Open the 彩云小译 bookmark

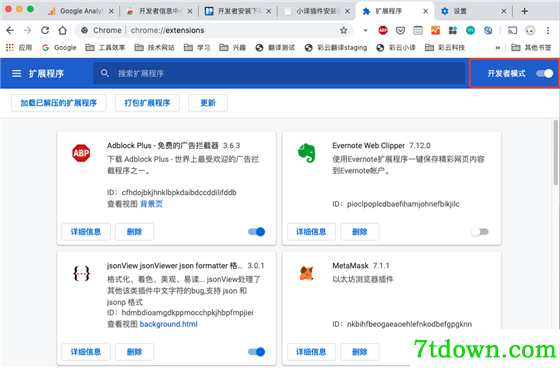(x=396, y=48)
